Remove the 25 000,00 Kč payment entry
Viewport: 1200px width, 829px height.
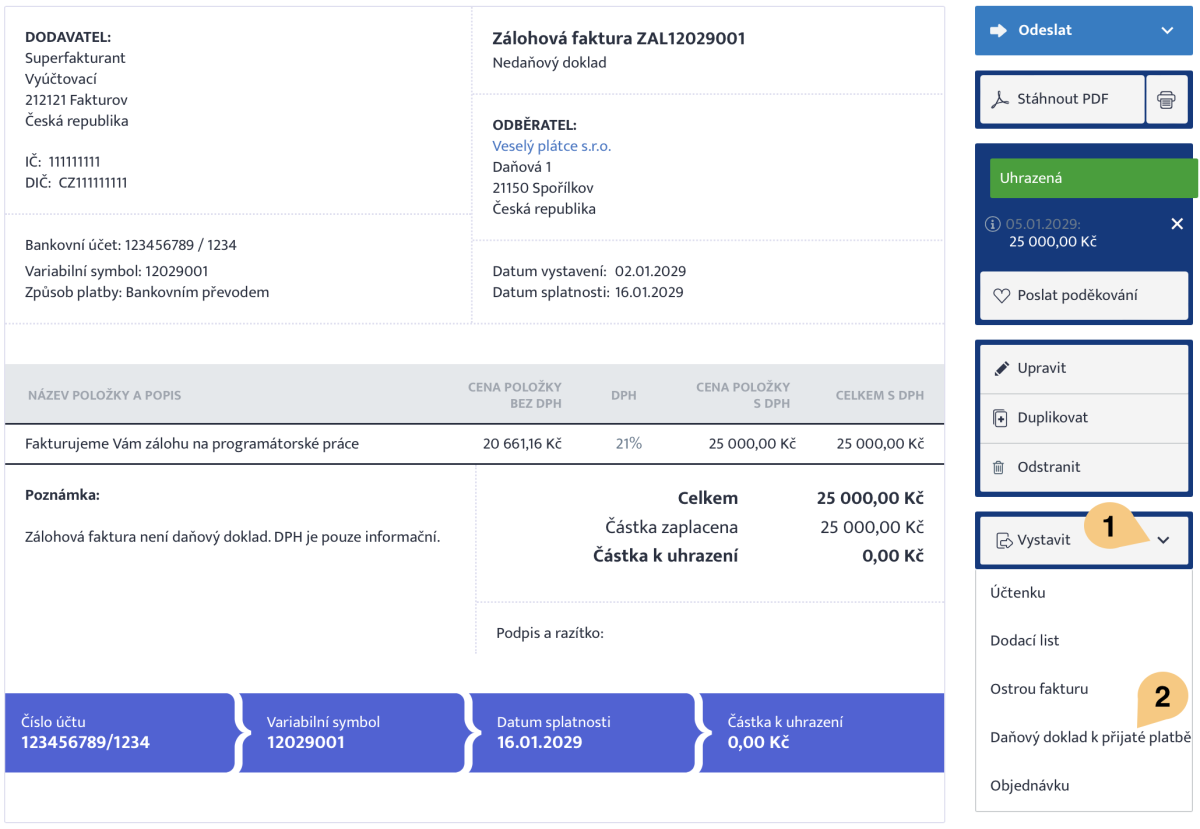point(1177,224)
